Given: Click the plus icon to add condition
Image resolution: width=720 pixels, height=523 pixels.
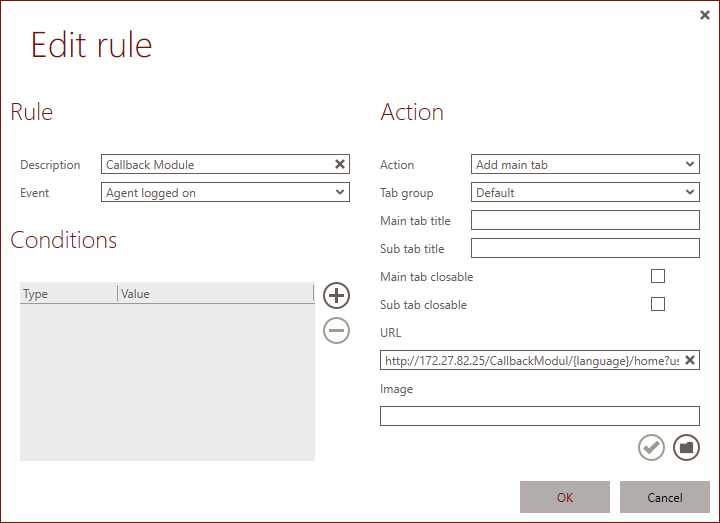Looking at the screenshot, I should 337,295.
